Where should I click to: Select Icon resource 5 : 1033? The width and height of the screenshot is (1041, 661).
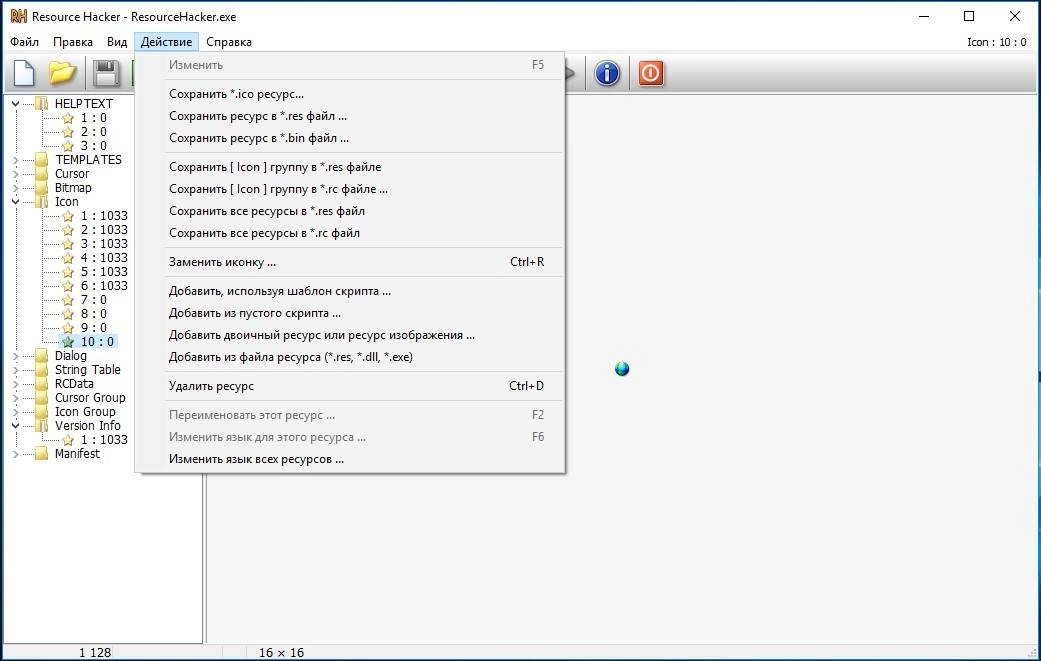(104, 271)
